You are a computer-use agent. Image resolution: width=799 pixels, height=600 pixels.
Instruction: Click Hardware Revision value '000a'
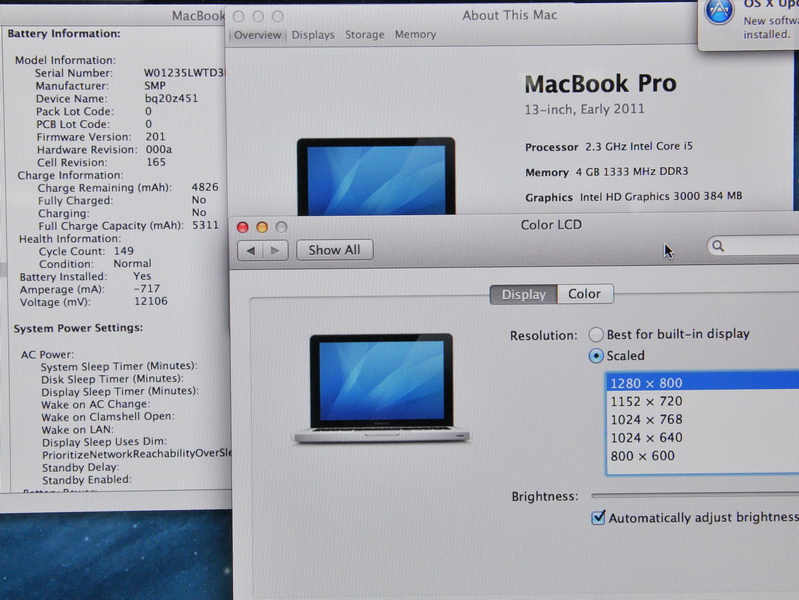tap(158, 149)
